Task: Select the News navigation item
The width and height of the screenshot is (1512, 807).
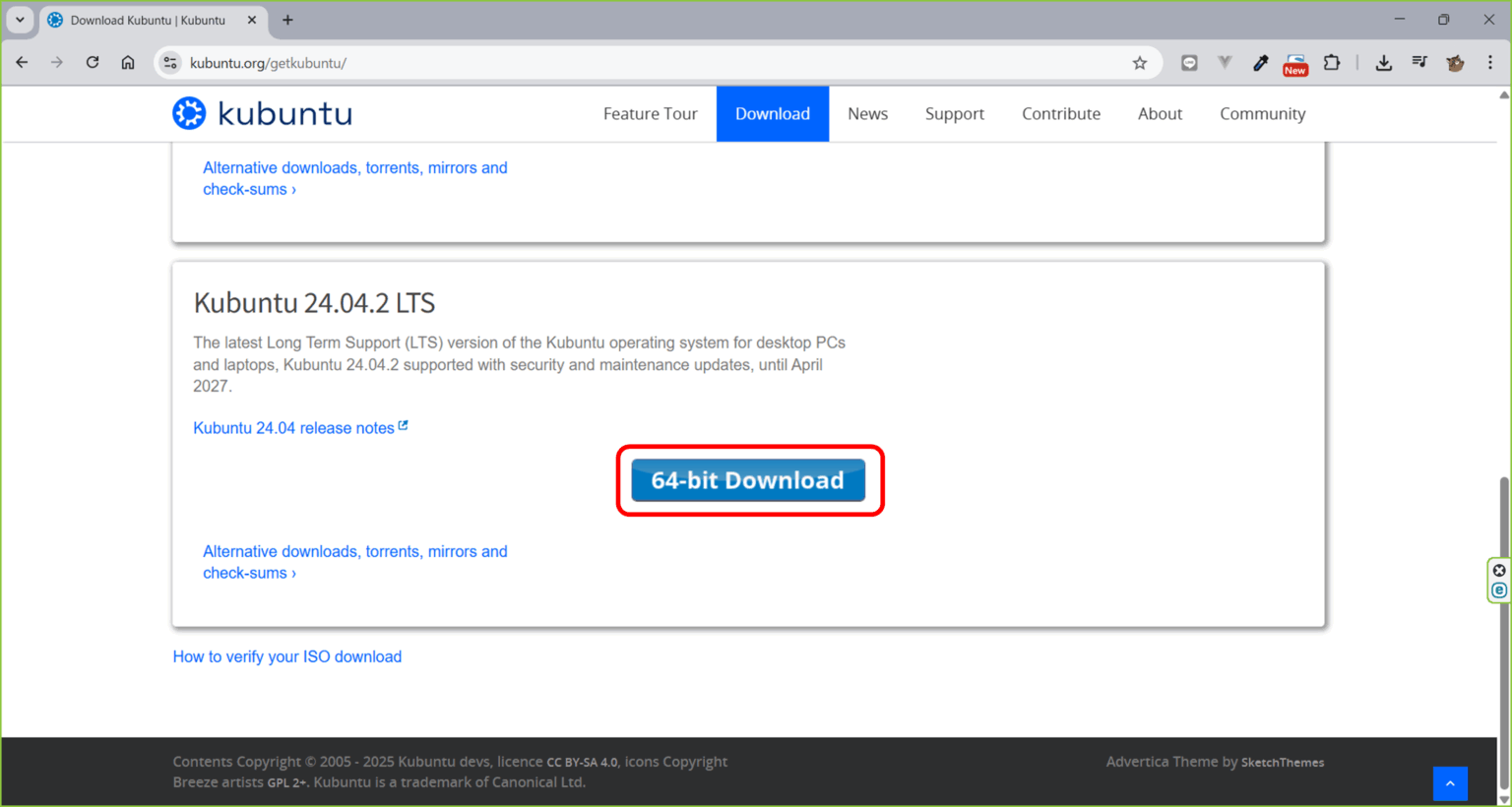Action: pyautogui.click(x=867, y=113)
